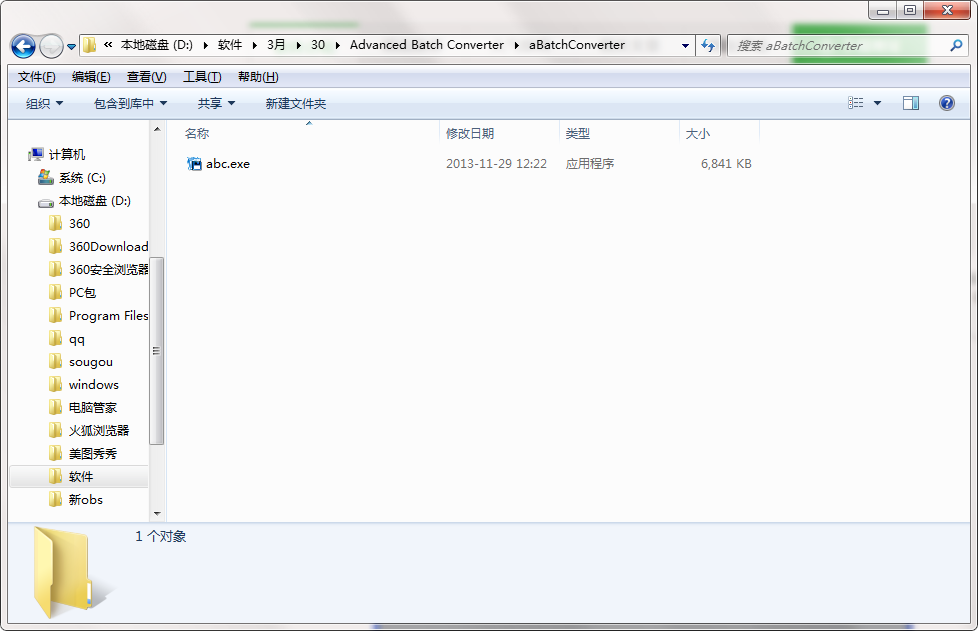Open help with the blue question icon
The image size is (978, 631).
point(946,103)
